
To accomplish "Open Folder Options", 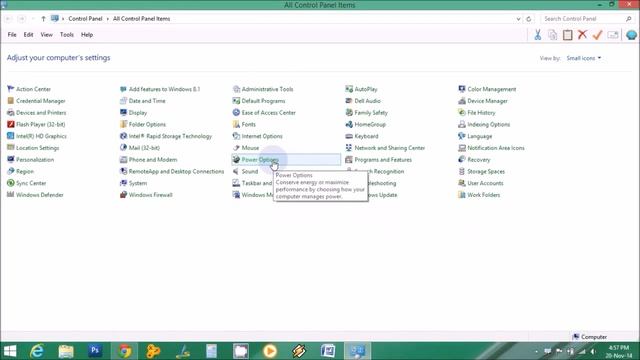I will 142,124.
